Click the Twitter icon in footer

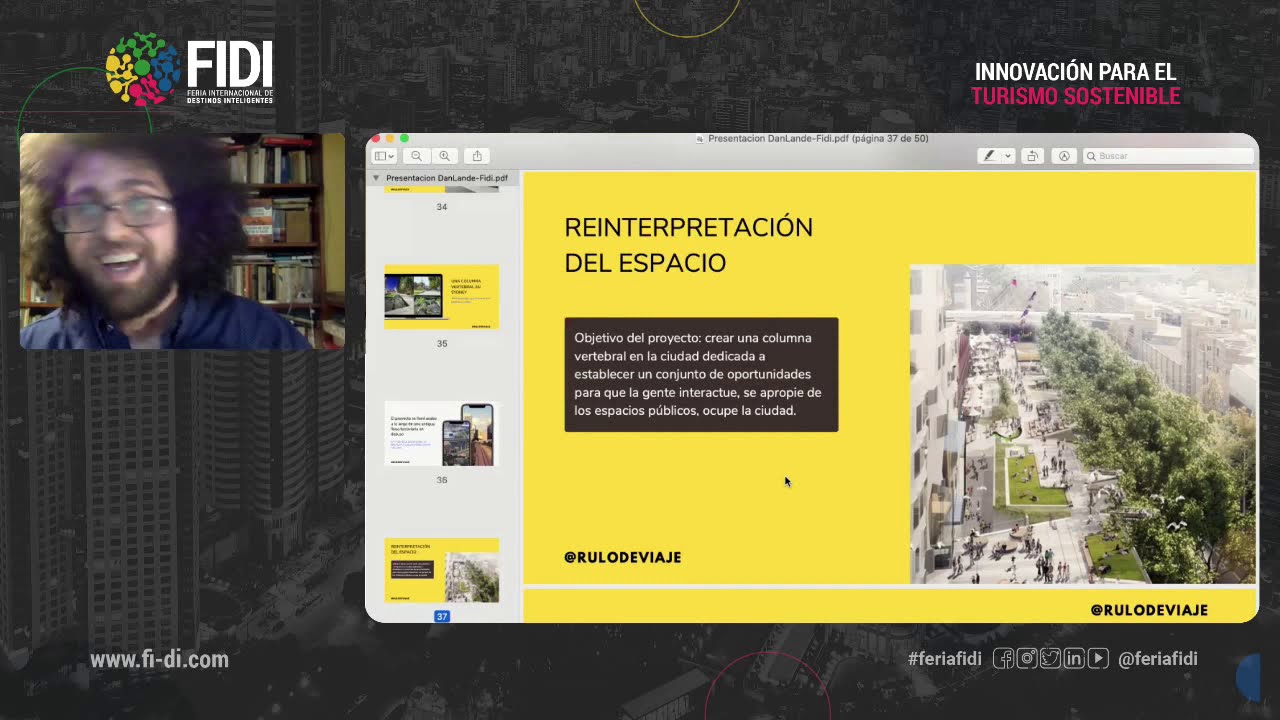1050,658
